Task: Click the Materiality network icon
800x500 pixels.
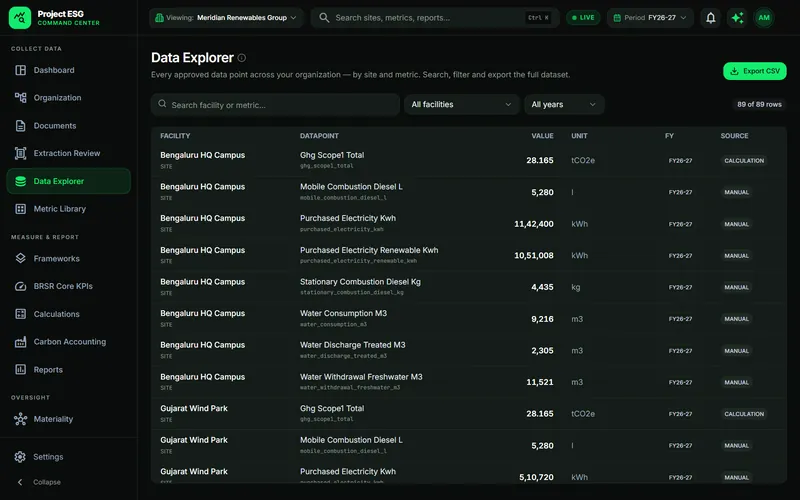Action: click(x=20, y=419)
